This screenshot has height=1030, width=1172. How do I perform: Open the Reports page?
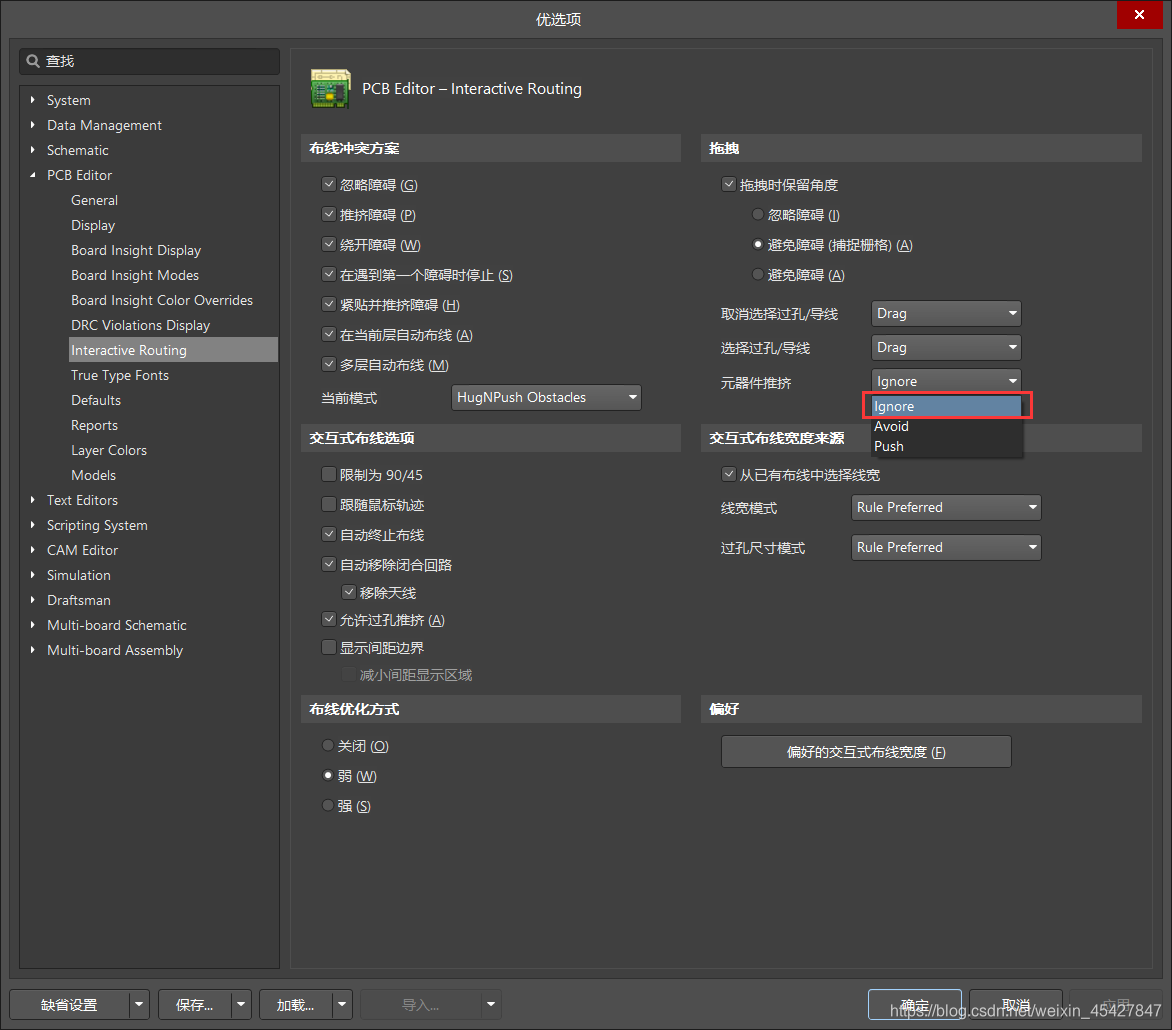click(94, 425)
